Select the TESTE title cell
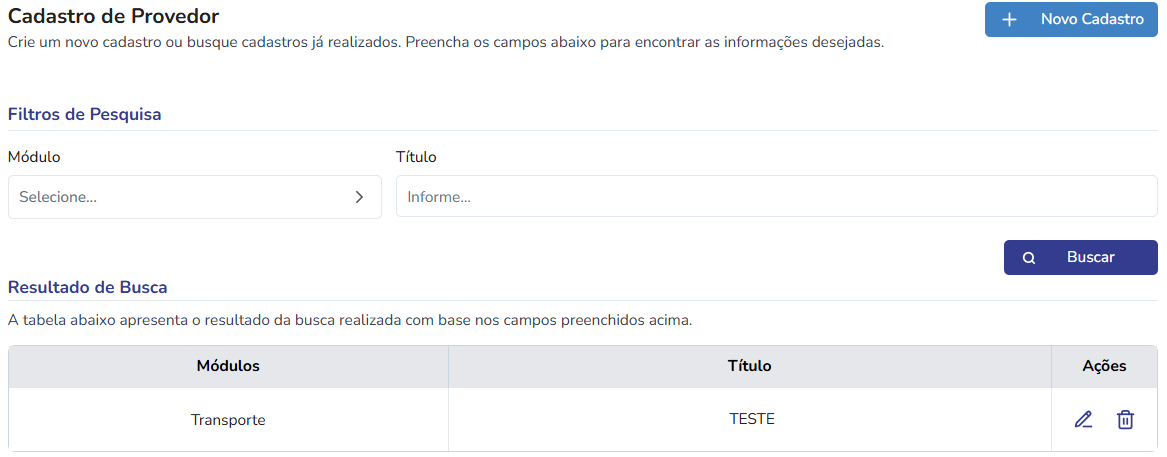The height and width of the screenshot is (457, 1167). pyautogui.click(x=749, y=419)
